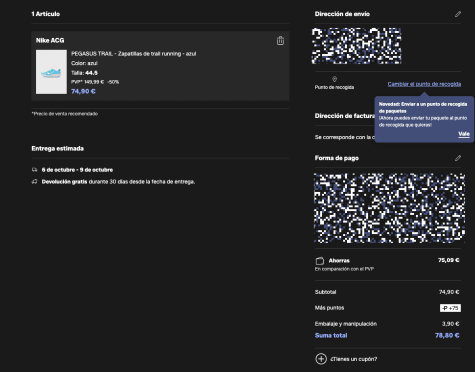Click the 6 de octubre - 9 de octubre dates
475x372 pixels.
[x=77, y=170]
